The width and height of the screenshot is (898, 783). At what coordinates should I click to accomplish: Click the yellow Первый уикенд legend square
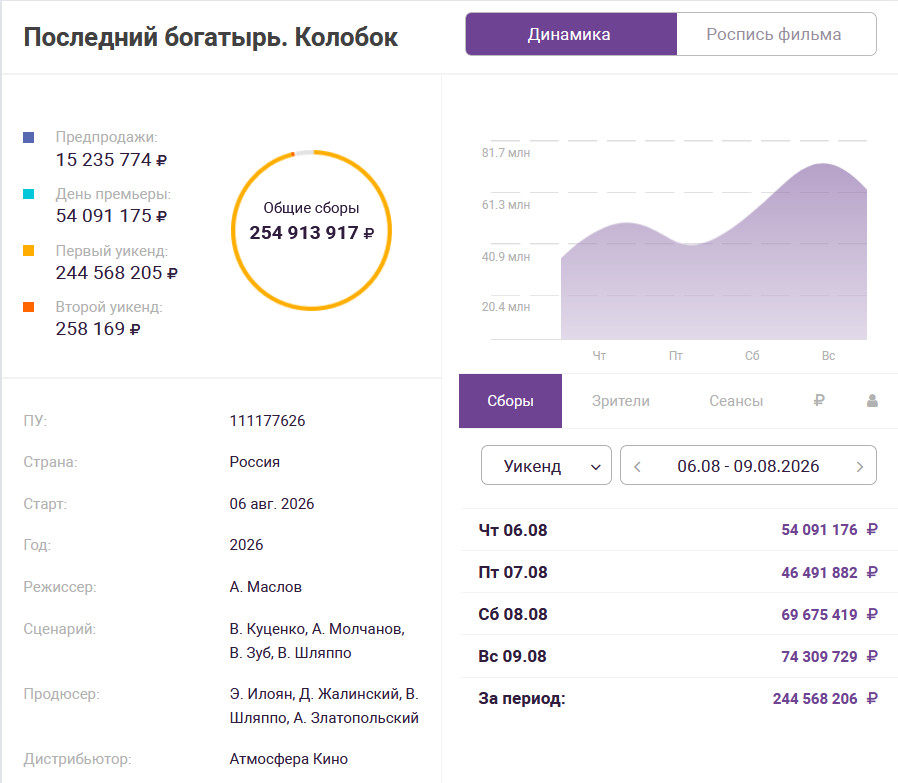[x=29, y=250]
